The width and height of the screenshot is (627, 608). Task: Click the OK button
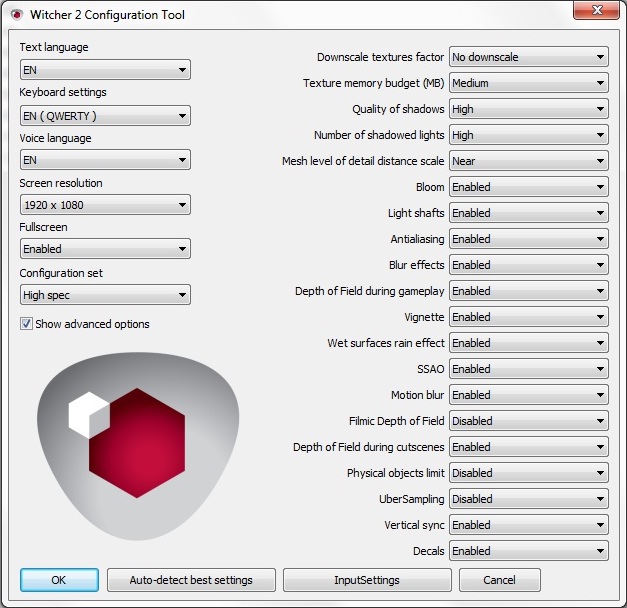click(59, 580)
